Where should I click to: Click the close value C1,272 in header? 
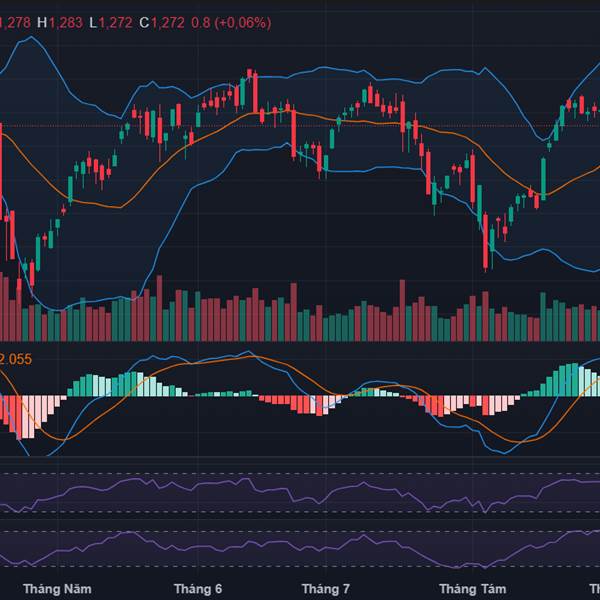tap(162, 23)
